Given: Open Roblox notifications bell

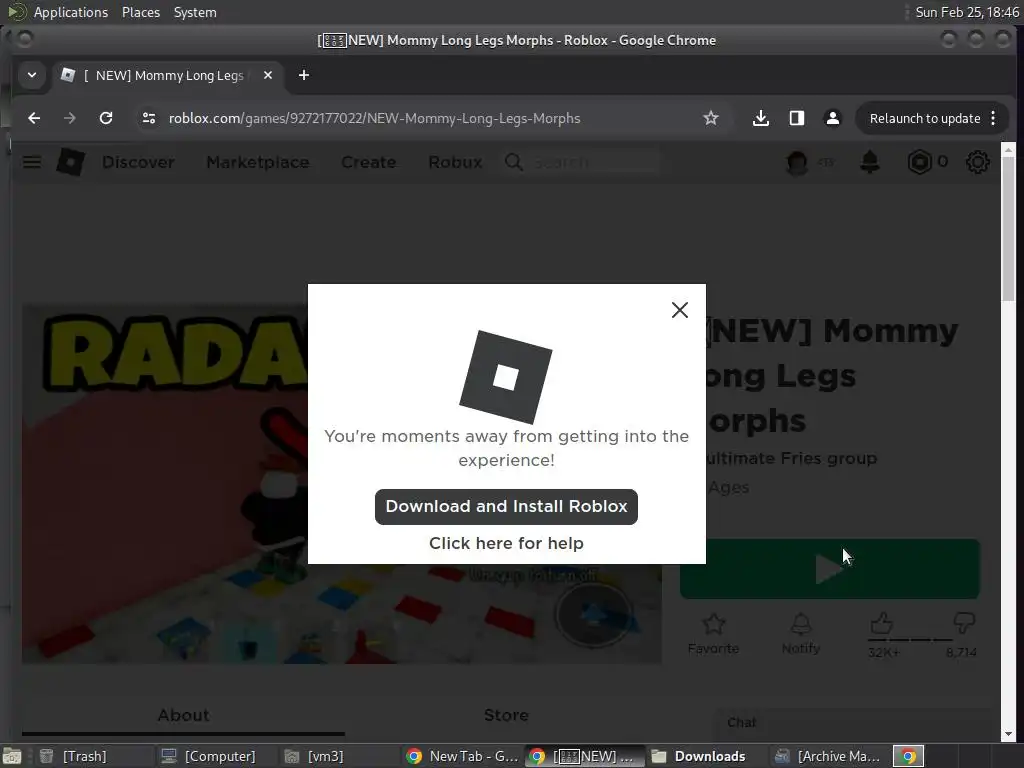Looking at the screenshot, I should 869,162.
